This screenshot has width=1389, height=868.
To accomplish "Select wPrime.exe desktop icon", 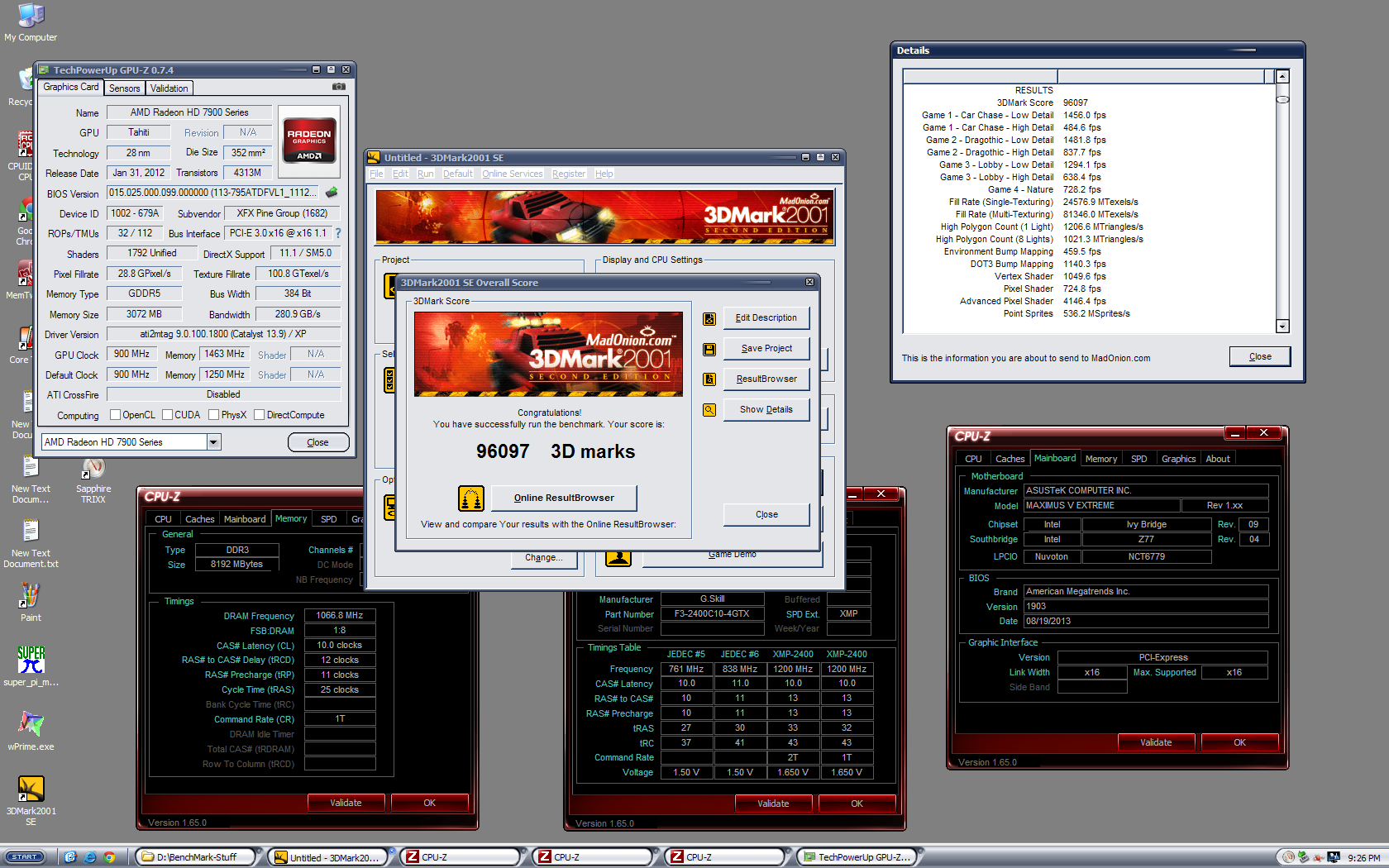I will pyautogui.click(x=31, y=731).
